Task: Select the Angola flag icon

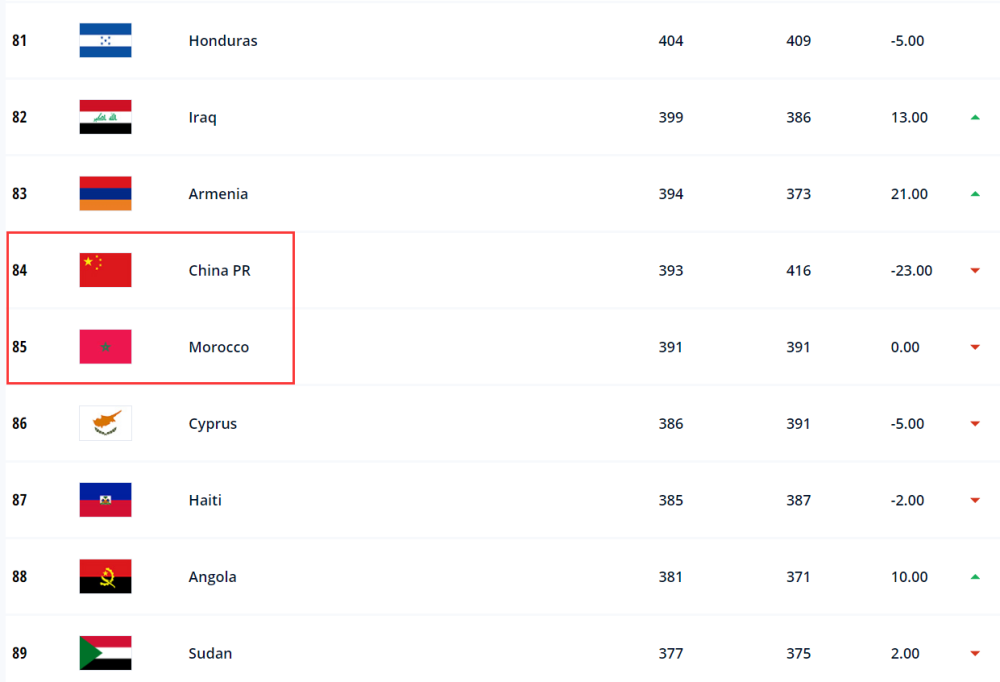Action: point(105,577)
